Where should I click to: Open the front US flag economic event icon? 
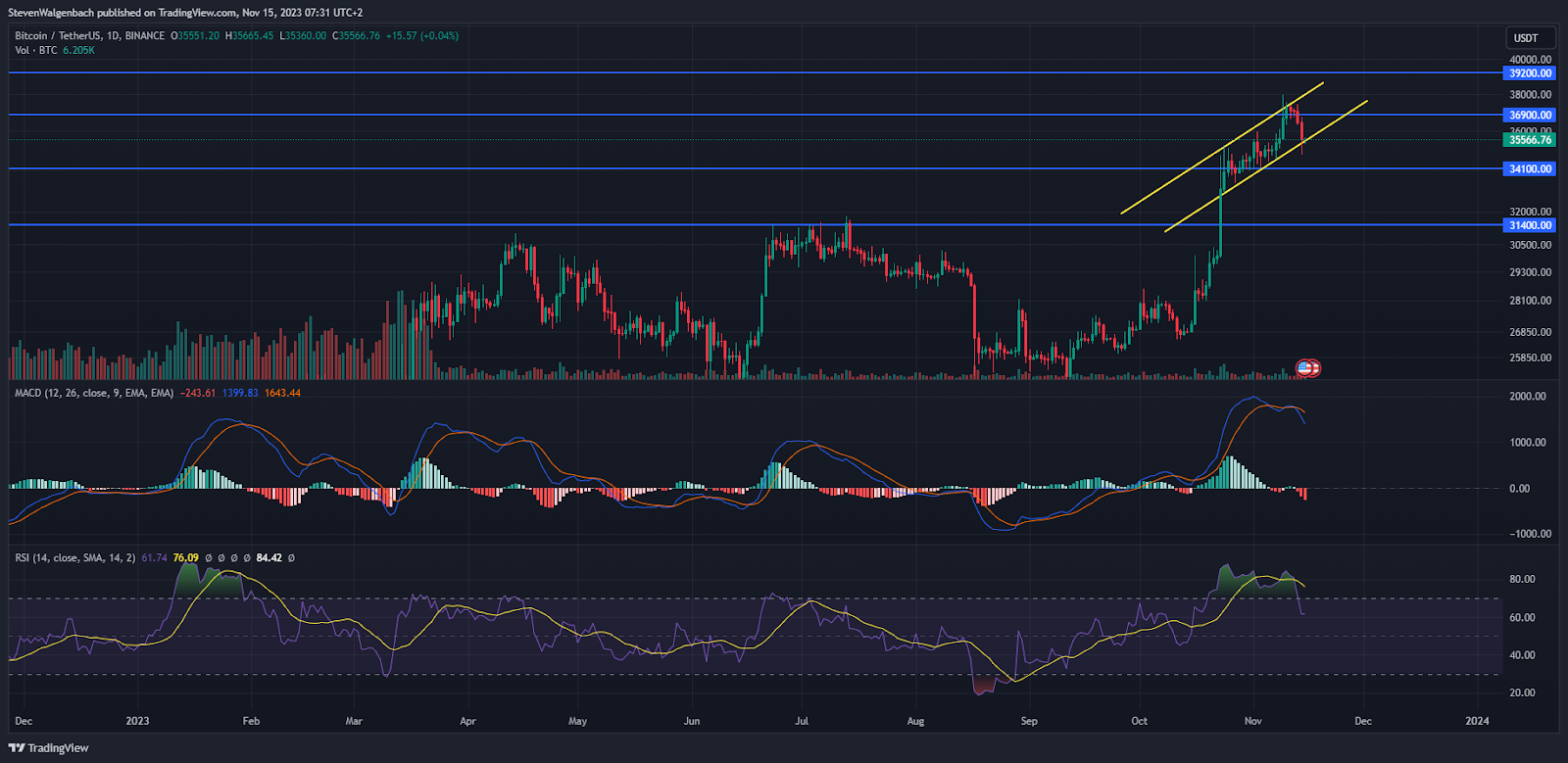(1303, 368)
